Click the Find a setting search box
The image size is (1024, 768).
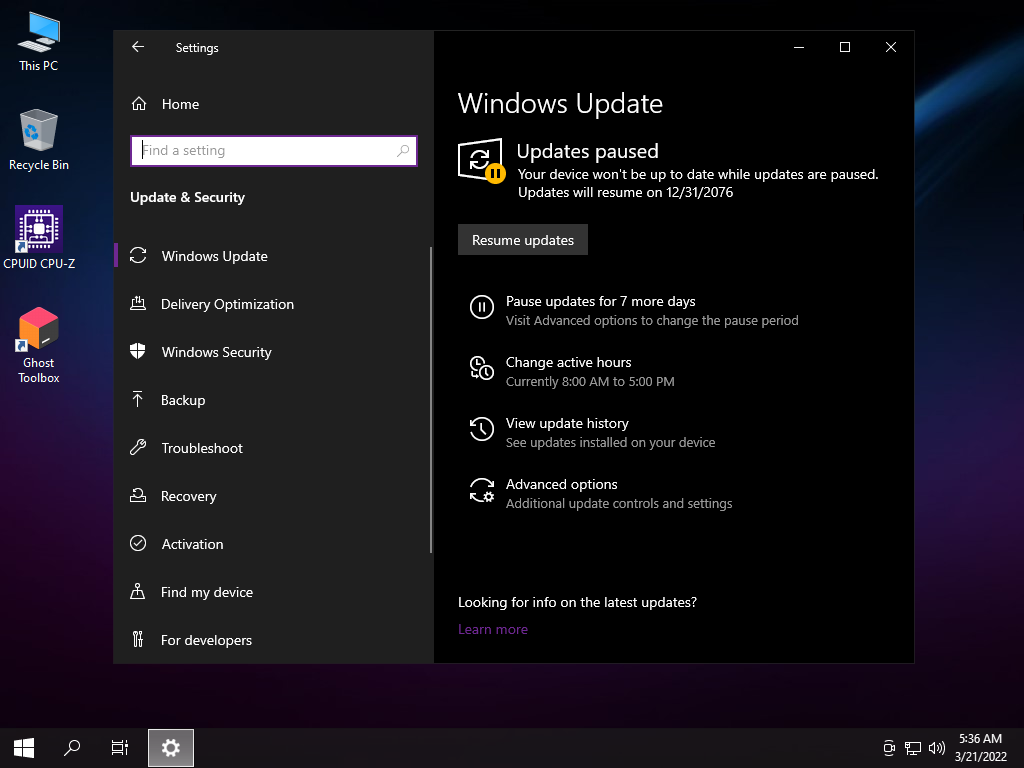tap(265, 151)
